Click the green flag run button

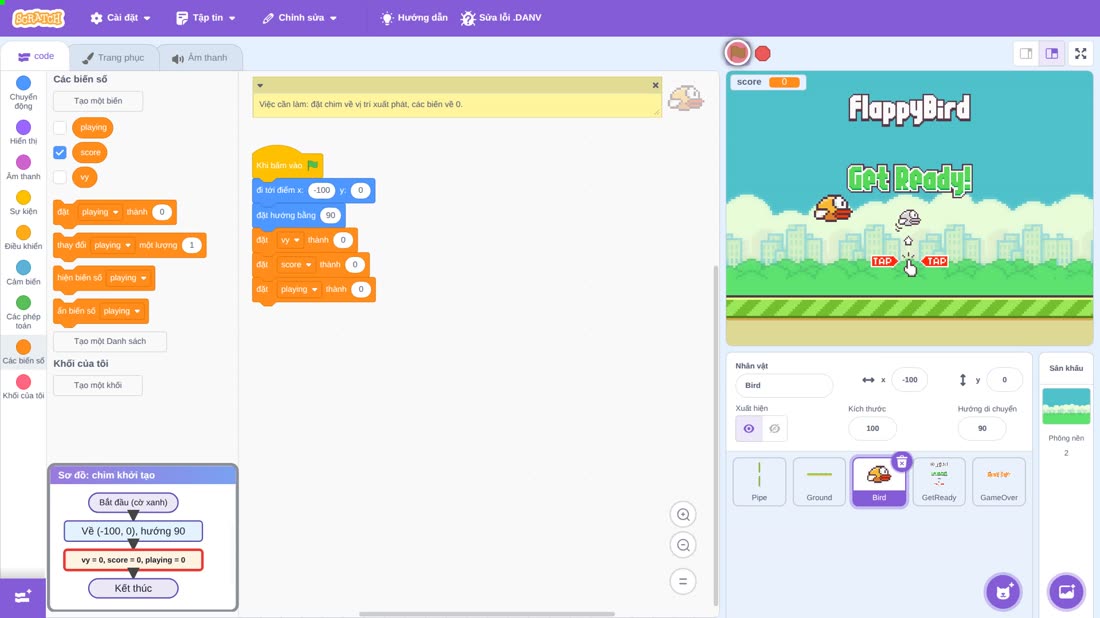(x=737, y=53)
